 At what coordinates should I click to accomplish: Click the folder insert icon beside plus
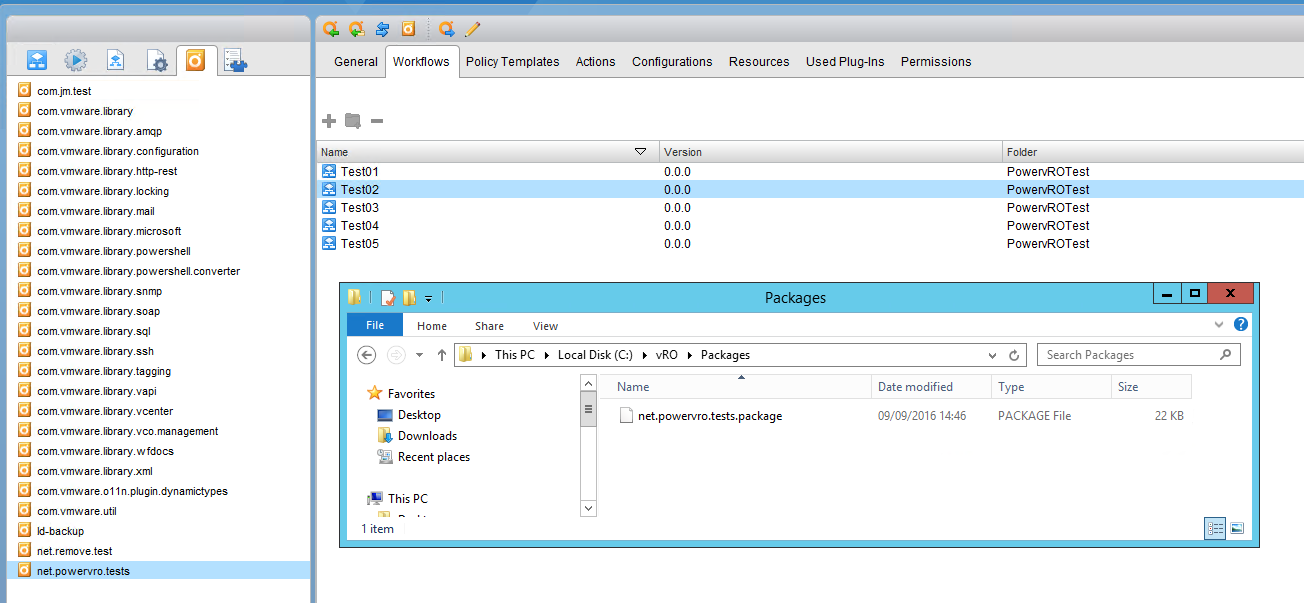coord(352,121)
